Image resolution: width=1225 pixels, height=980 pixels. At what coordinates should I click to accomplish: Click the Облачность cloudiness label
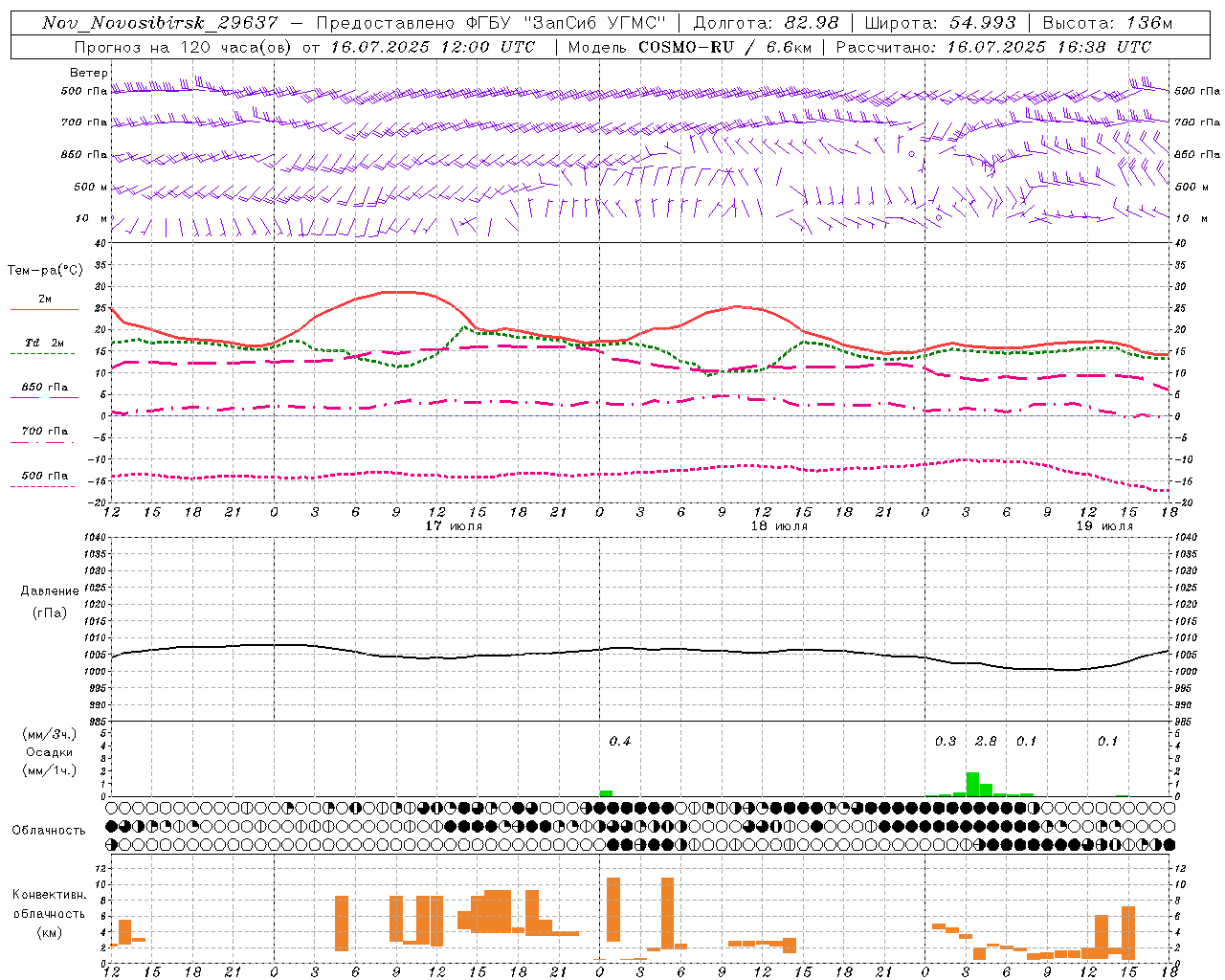pos(49,831)
